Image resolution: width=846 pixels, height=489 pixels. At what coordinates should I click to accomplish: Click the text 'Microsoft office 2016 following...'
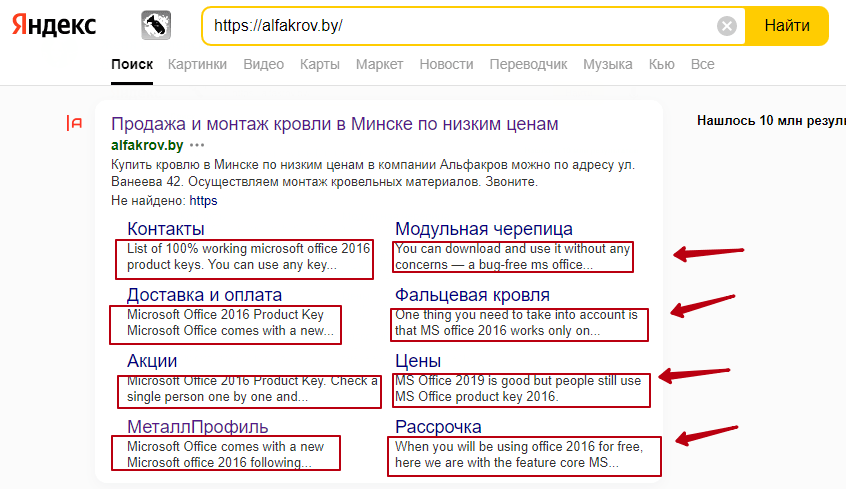(219, 463)
